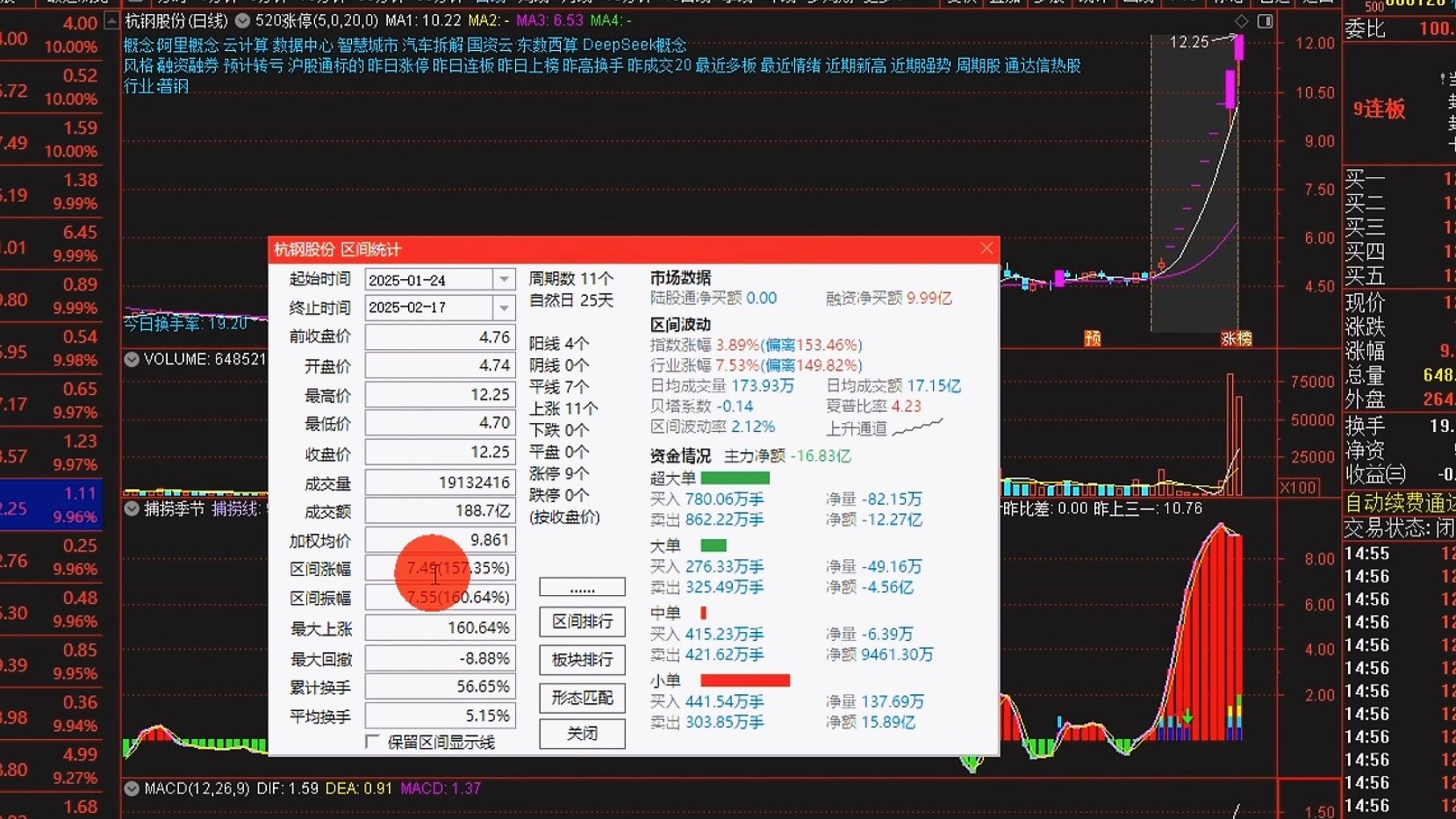Click the 捕捞季节 panel collapse arrow
The width and height of the screenshot is (1456, 819).
click(131, 506)
